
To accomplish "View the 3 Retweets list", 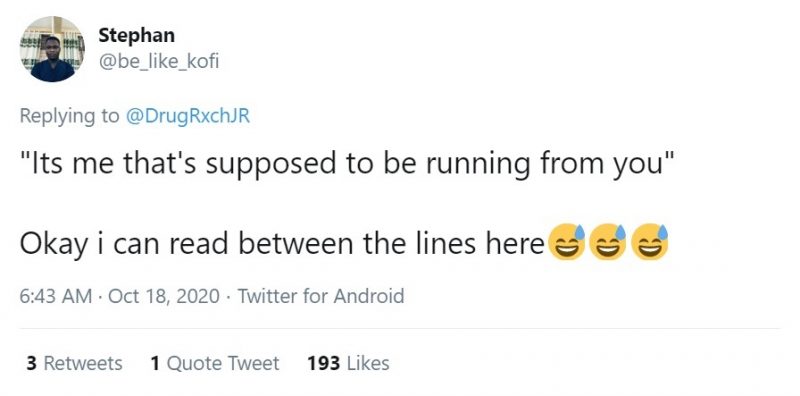I will [74, 363].
